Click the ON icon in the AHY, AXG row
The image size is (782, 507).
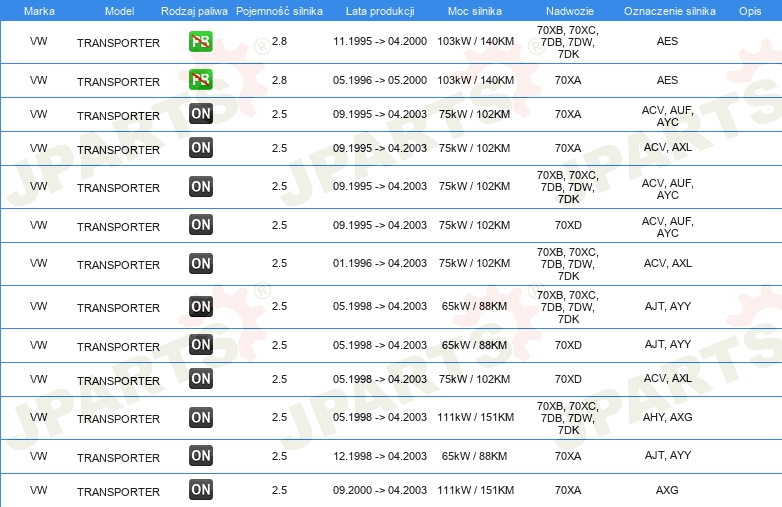point(201,418)
